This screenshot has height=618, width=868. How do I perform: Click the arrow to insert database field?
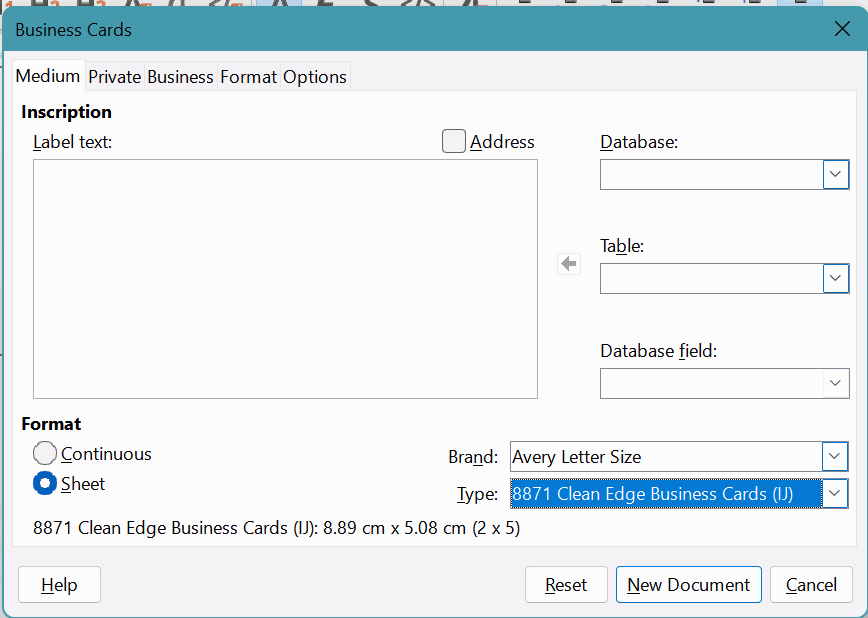[569, 264]
